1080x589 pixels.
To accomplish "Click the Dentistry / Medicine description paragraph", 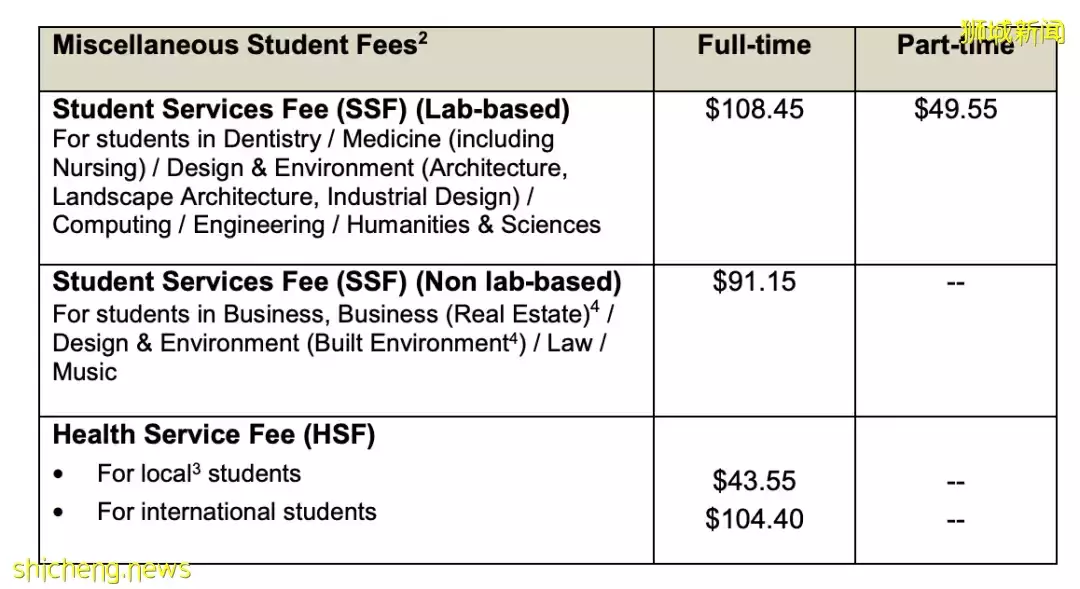I will 326,182.
